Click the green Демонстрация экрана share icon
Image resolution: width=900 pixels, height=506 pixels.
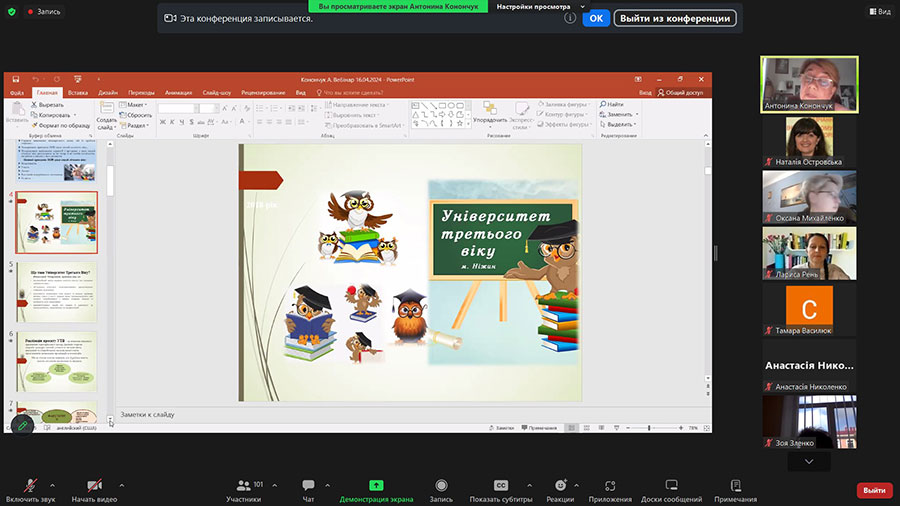coord(376,486)
